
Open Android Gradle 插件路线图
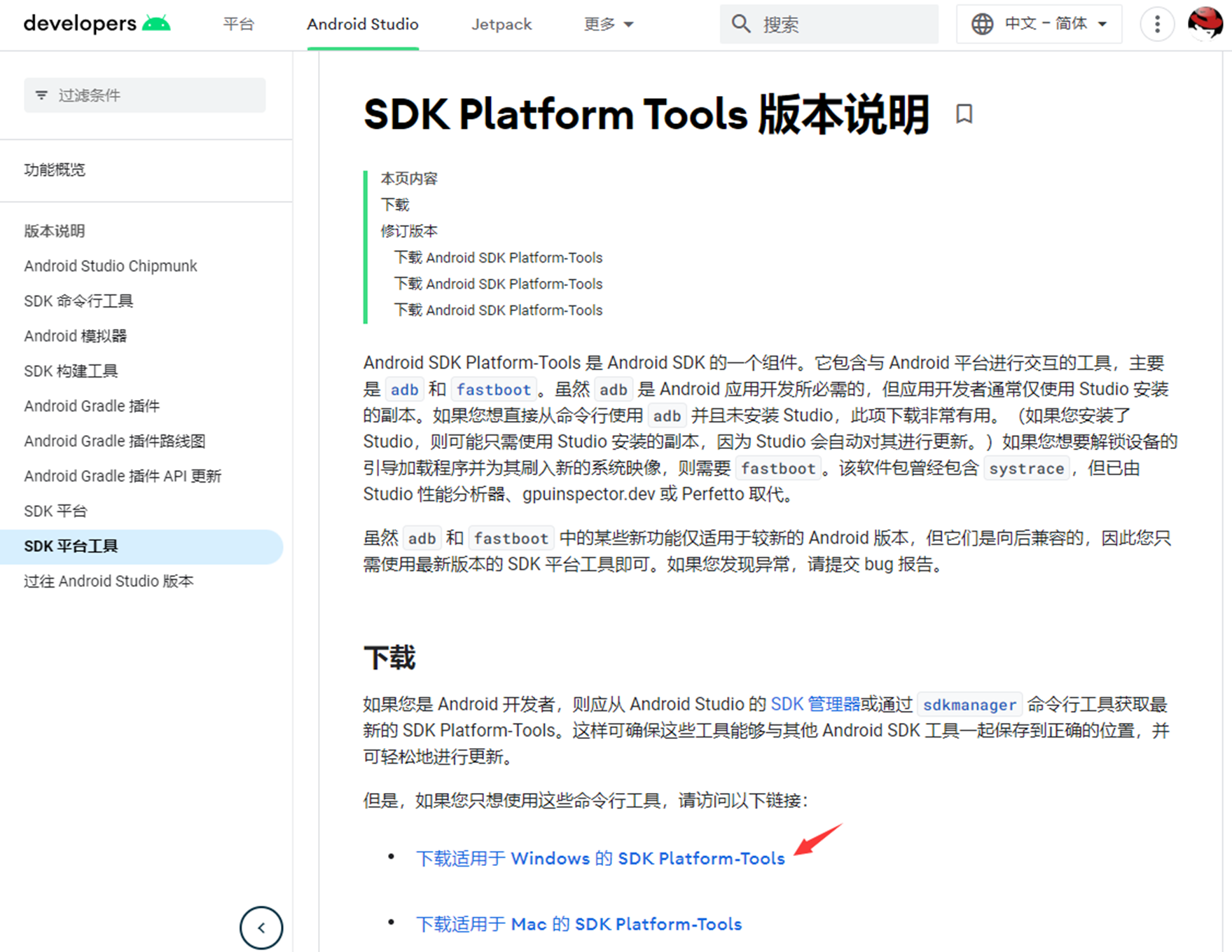[115, 441]
